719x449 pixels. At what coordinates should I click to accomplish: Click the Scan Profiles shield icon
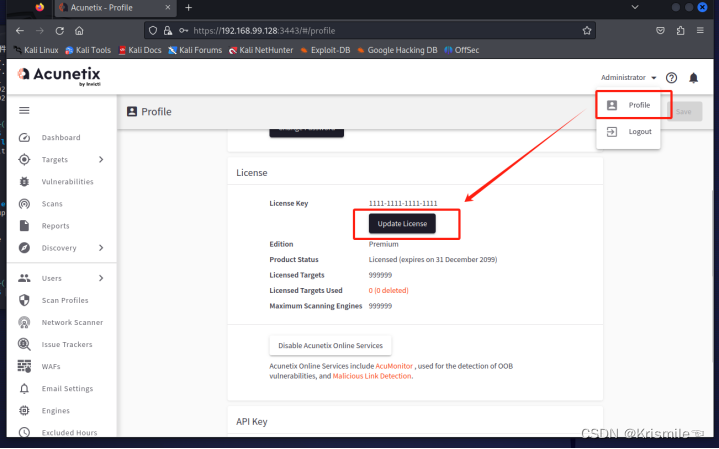24,300
